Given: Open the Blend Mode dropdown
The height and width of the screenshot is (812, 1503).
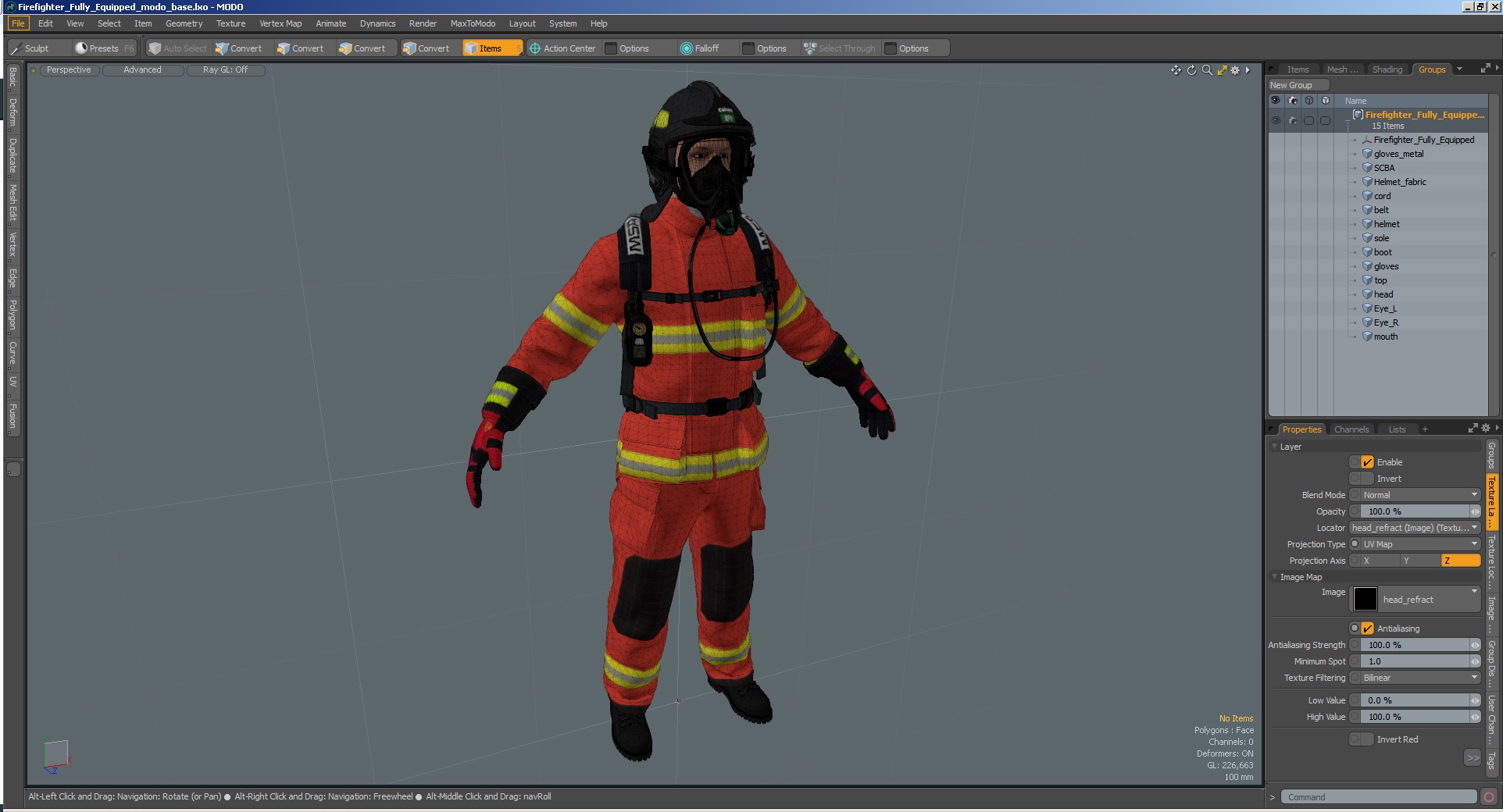Looking at the screenshot, I should [1420, 495].
